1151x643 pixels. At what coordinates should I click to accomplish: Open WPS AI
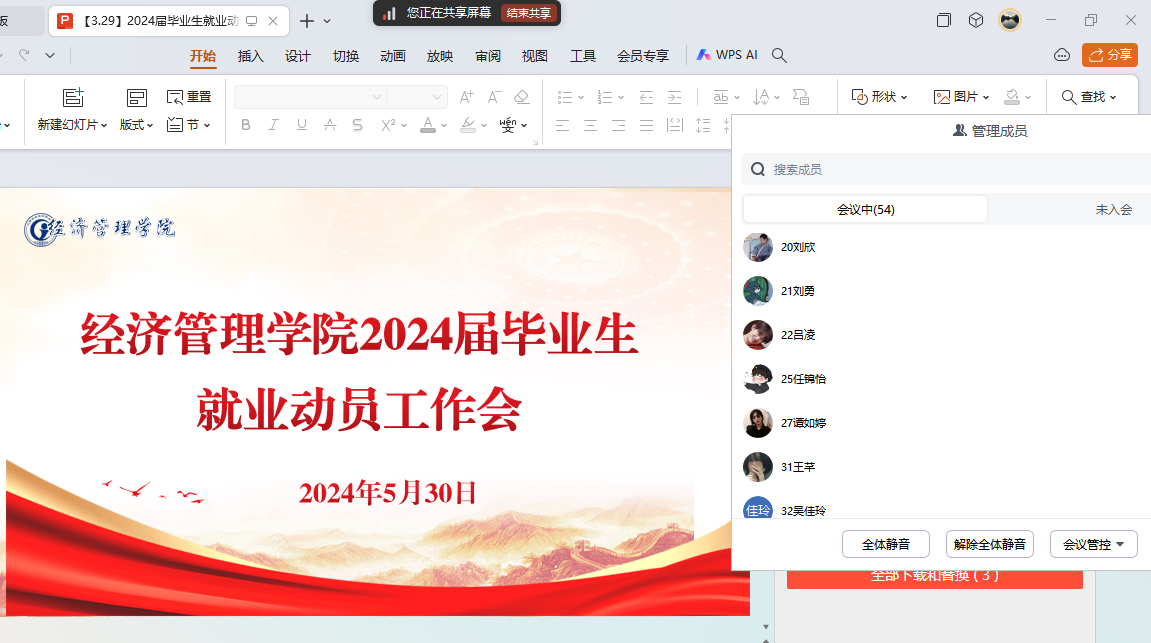(x=727, y=55)
